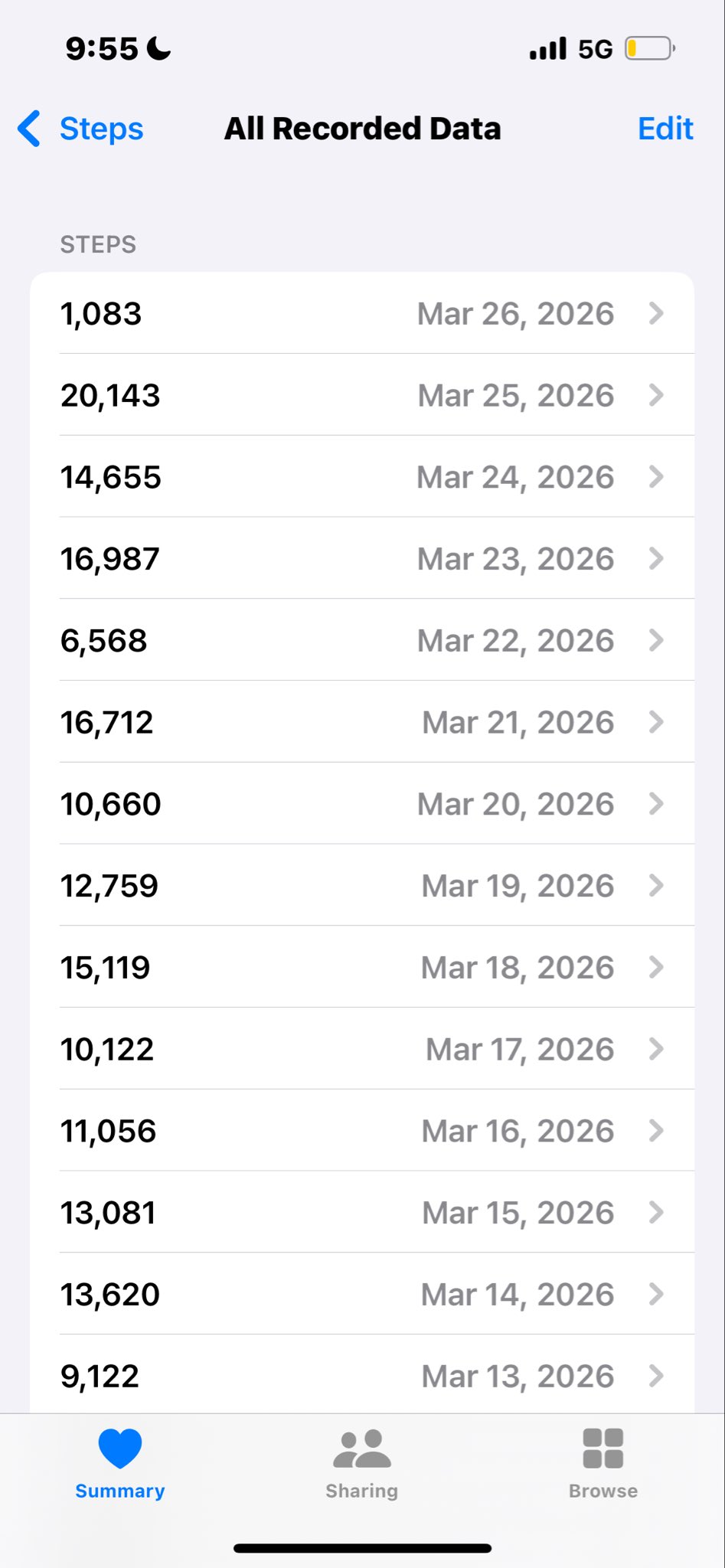The height and width of the screenshot is (1568, 725).
Task: Open the Sharing people icon
Action: (x=362, y=1448)
